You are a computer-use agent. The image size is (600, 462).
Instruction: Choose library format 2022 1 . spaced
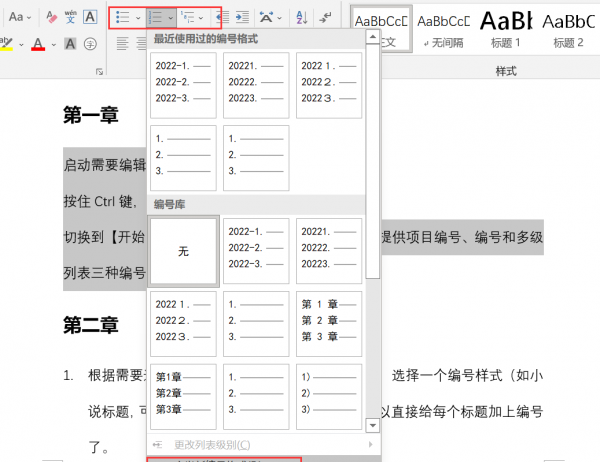coord(183,324)
